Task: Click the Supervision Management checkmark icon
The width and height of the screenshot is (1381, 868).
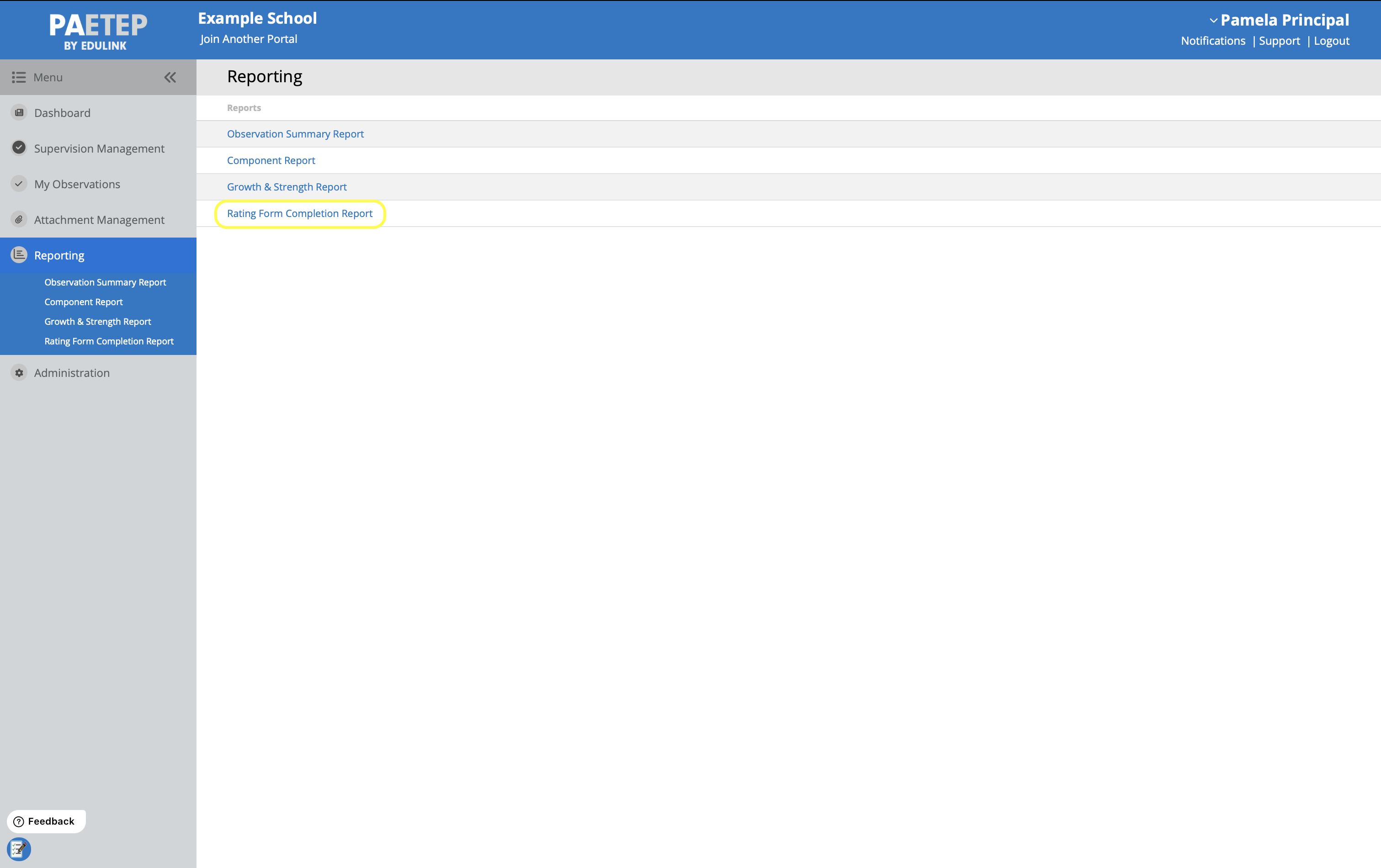Action: 19,148
